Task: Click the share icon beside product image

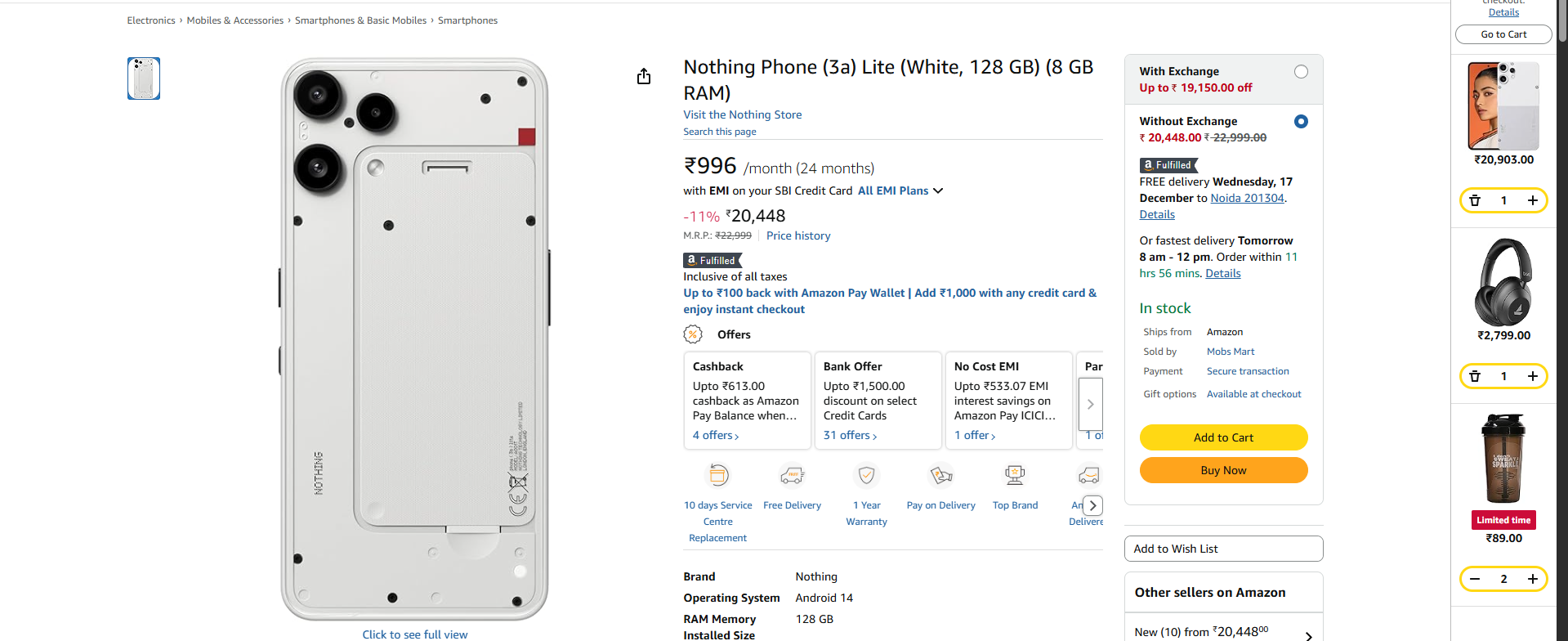Action: point(644,76)
